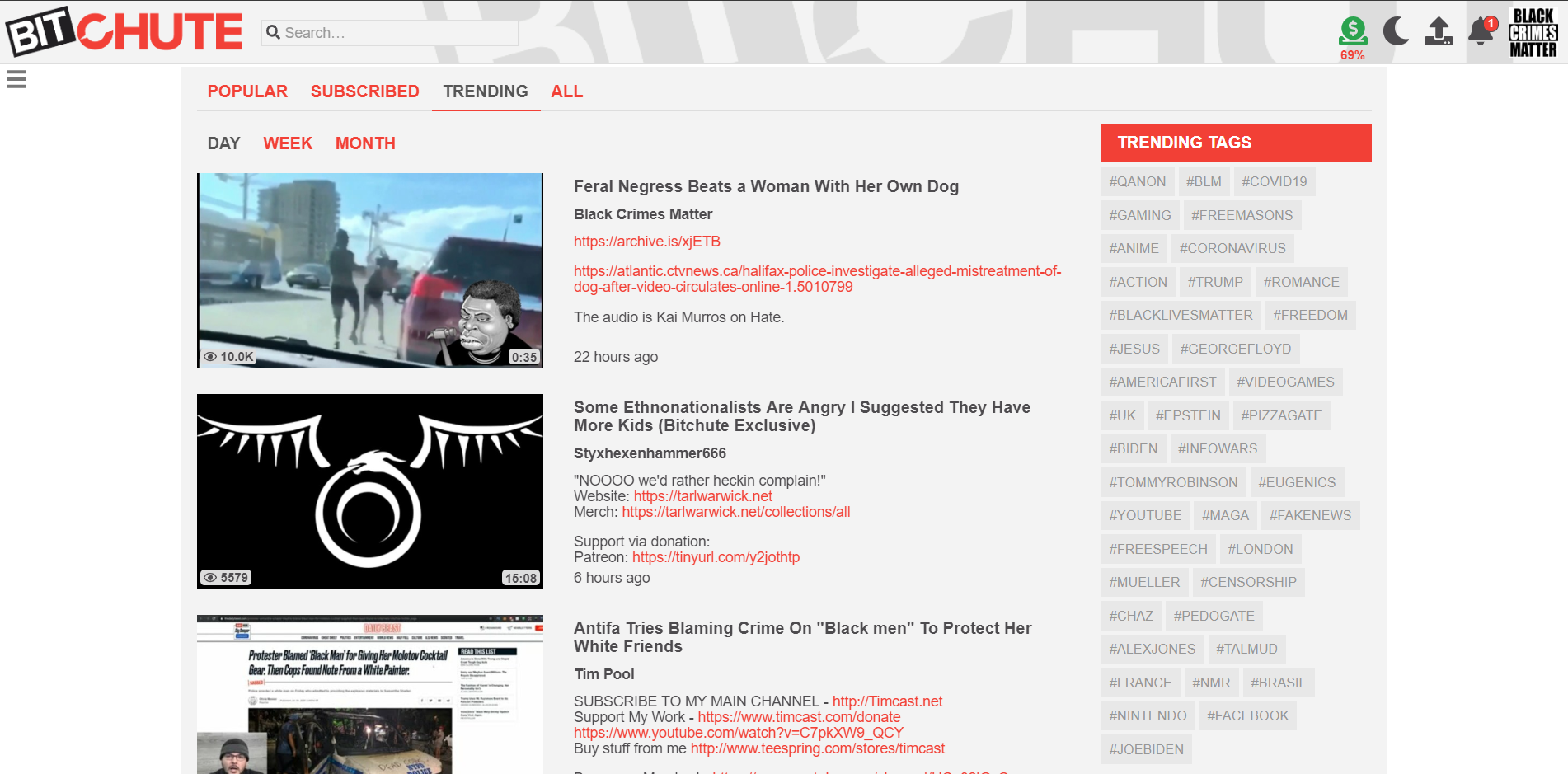1568x774 pixels.
Task: Select the #ROMANCE trending tag
Action: click(x=1302, y=282)
